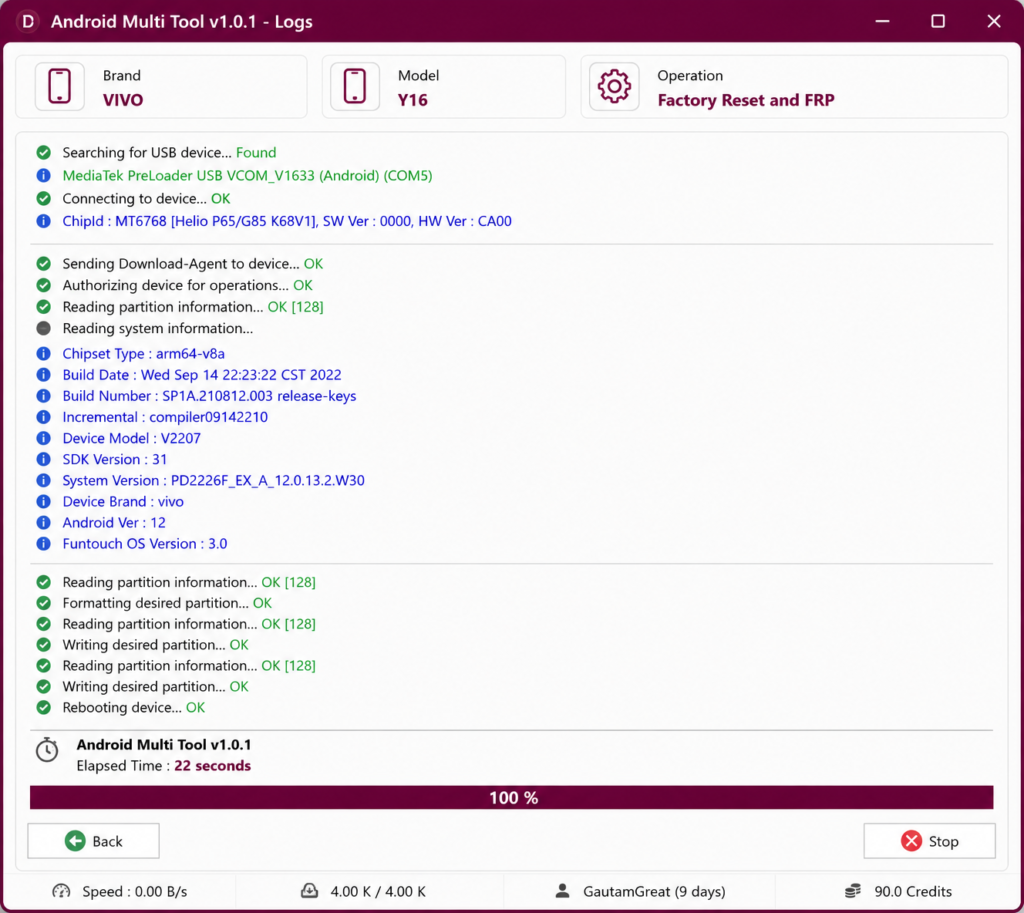Image resolution: width=1024 pixels, height=913 pixels.
Task: Click info icon beside SDK Version
Action: [44, 459]
